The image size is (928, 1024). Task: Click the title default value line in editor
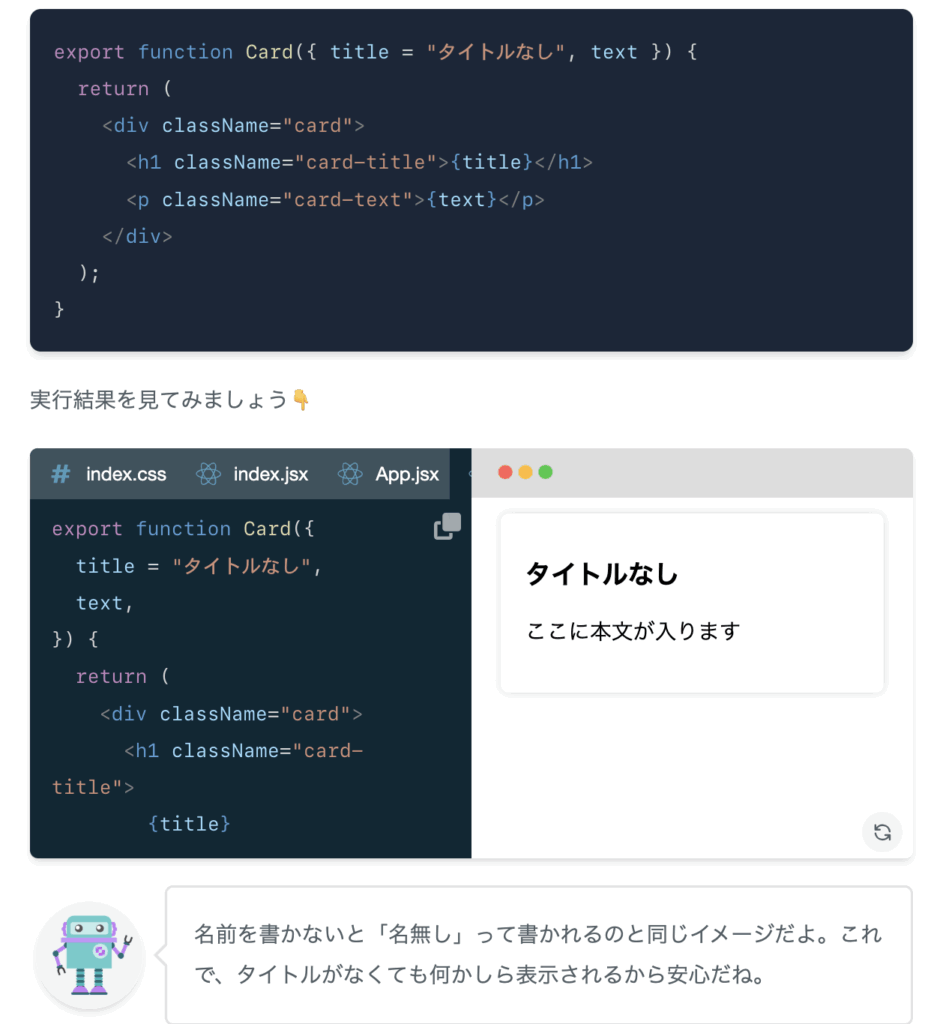click(199, 566)
